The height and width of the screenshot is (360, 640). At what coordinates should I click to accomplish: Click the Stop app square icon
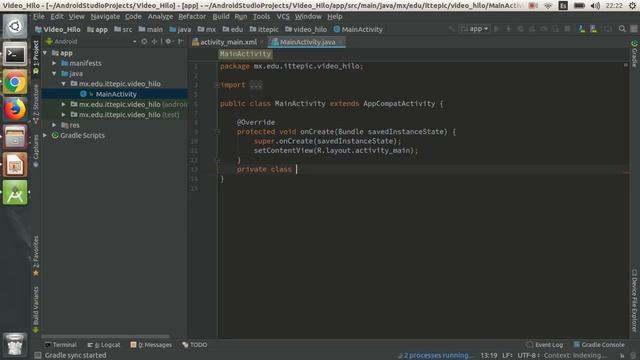point(567,29)
